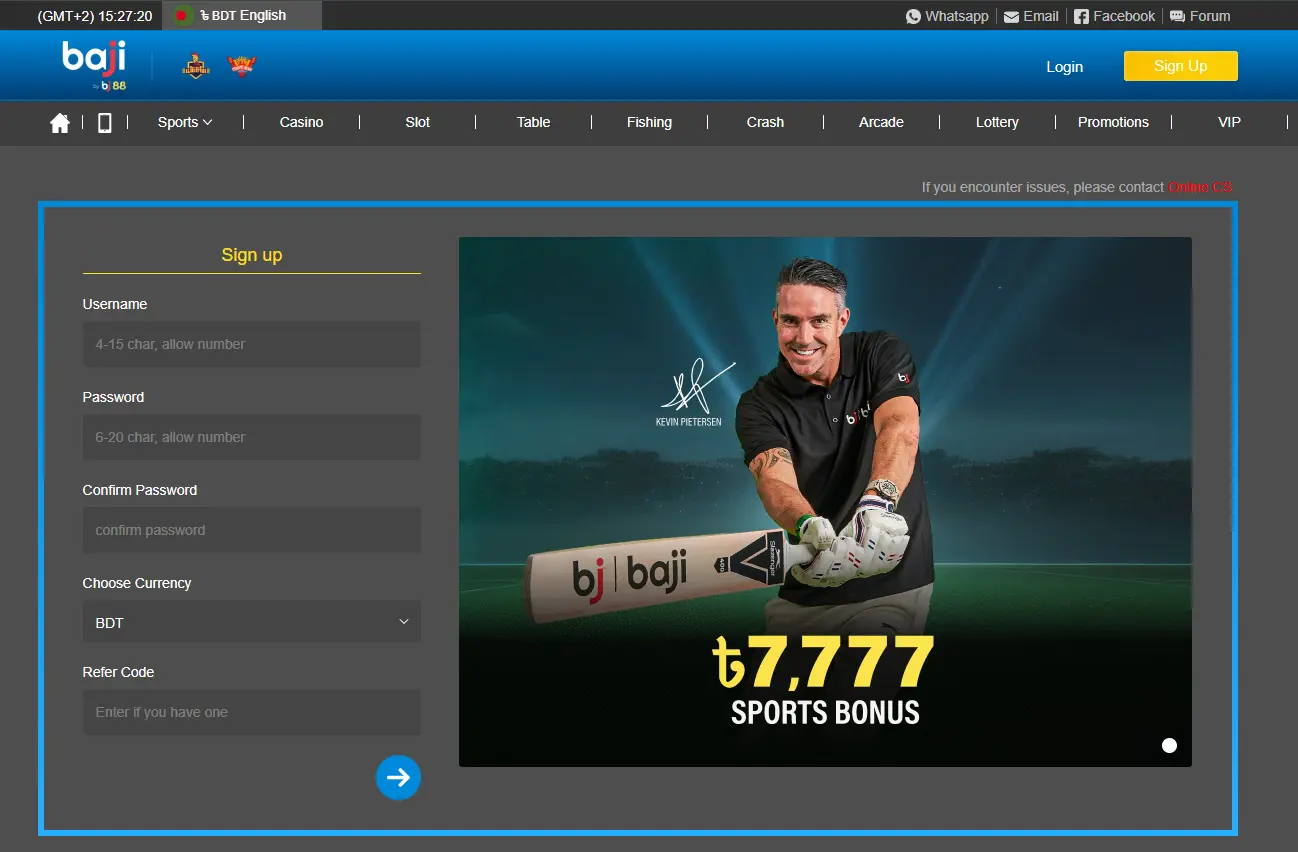Open the Choose Currency BDT dropdown
This screenshot has height=852, width=1298.
click(251, 622)
